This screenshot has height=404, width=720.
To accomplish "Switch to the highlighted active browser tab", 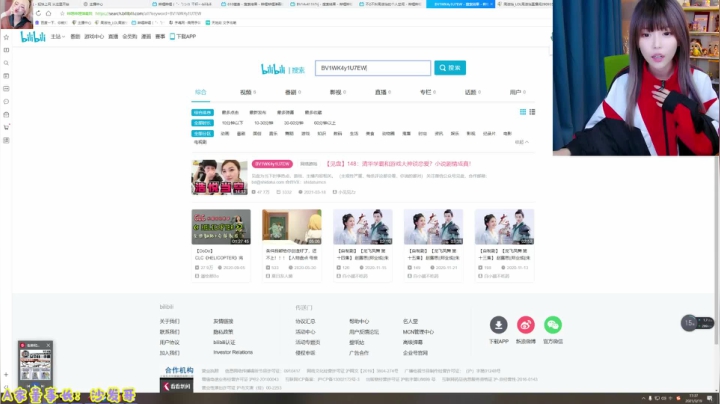I will point(461,4).
